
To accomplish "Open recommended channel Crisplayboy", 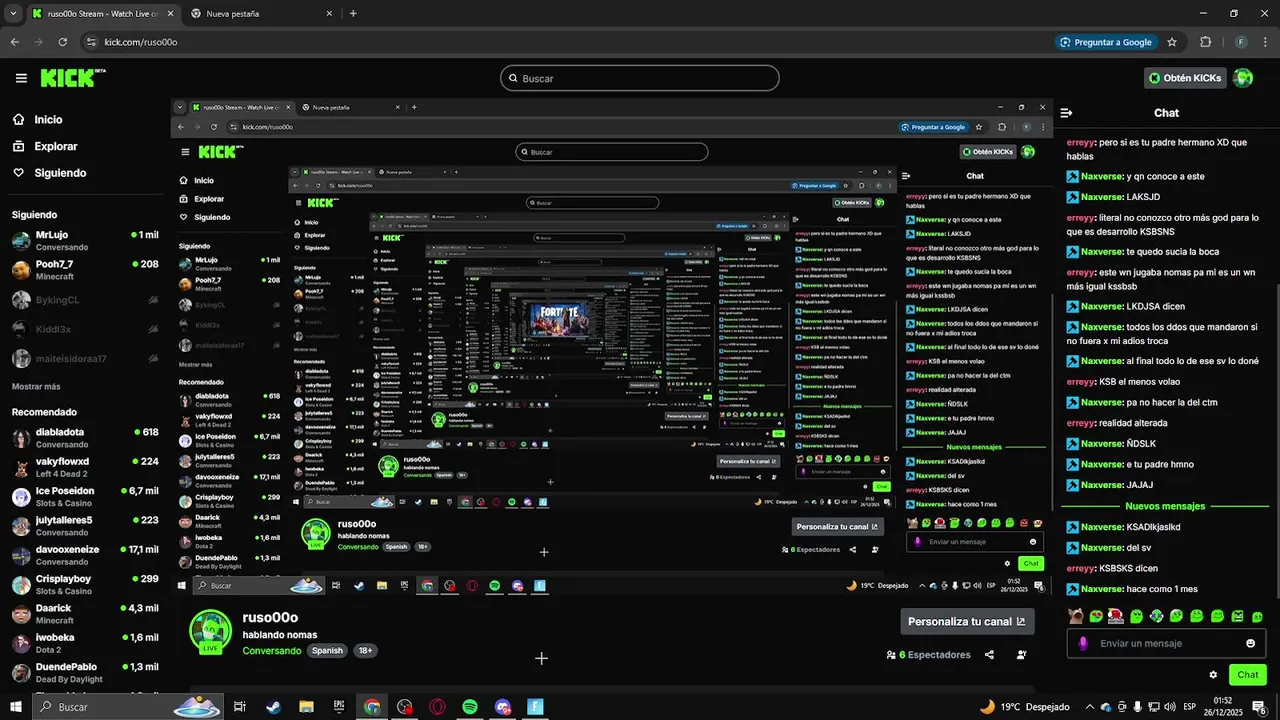I will [x=85, y=584].
